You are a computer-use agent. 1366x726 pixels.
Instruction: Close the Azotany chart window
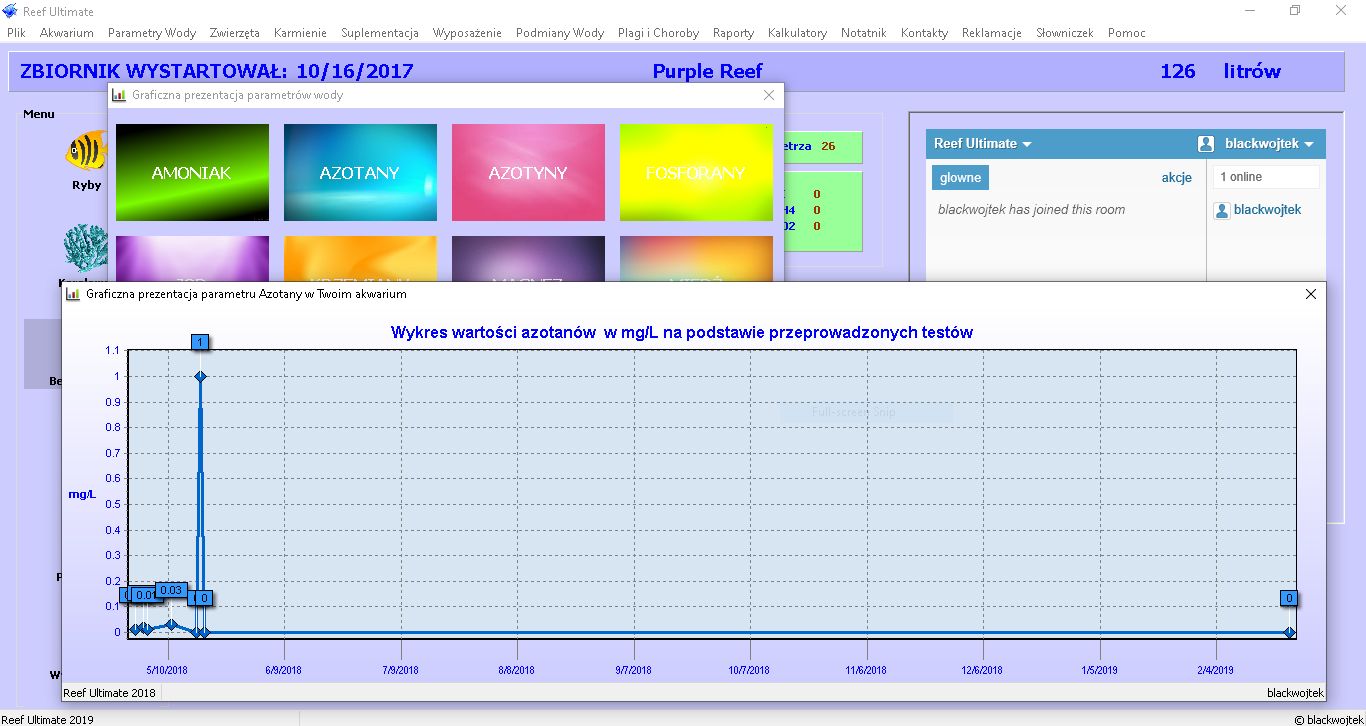point(1311,295)
